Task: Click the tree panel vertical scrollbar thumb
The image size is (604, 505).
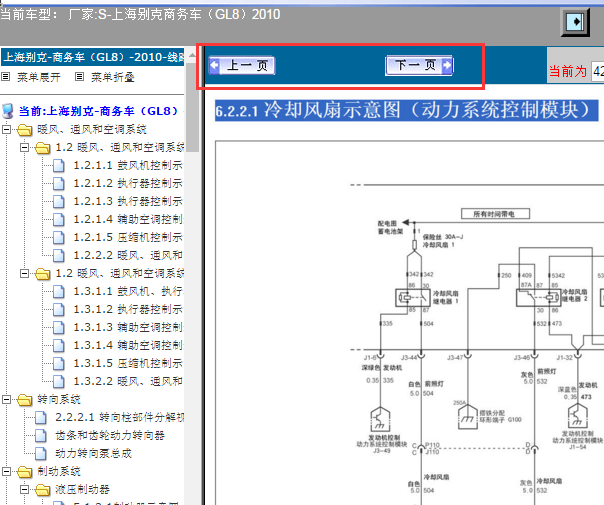Action: click(x=191, y=106)
